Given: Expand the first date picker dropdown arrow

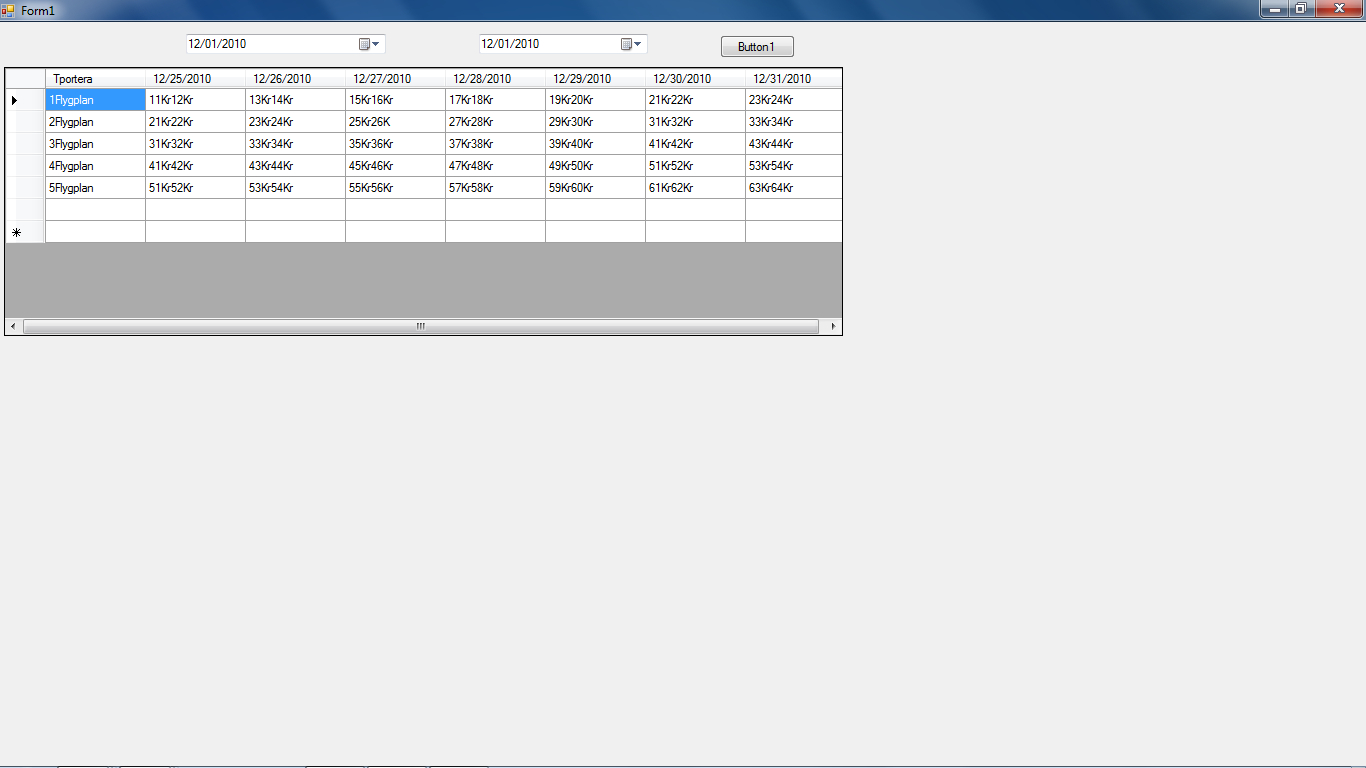Looking at the screenshot, I should pos(376,43).
